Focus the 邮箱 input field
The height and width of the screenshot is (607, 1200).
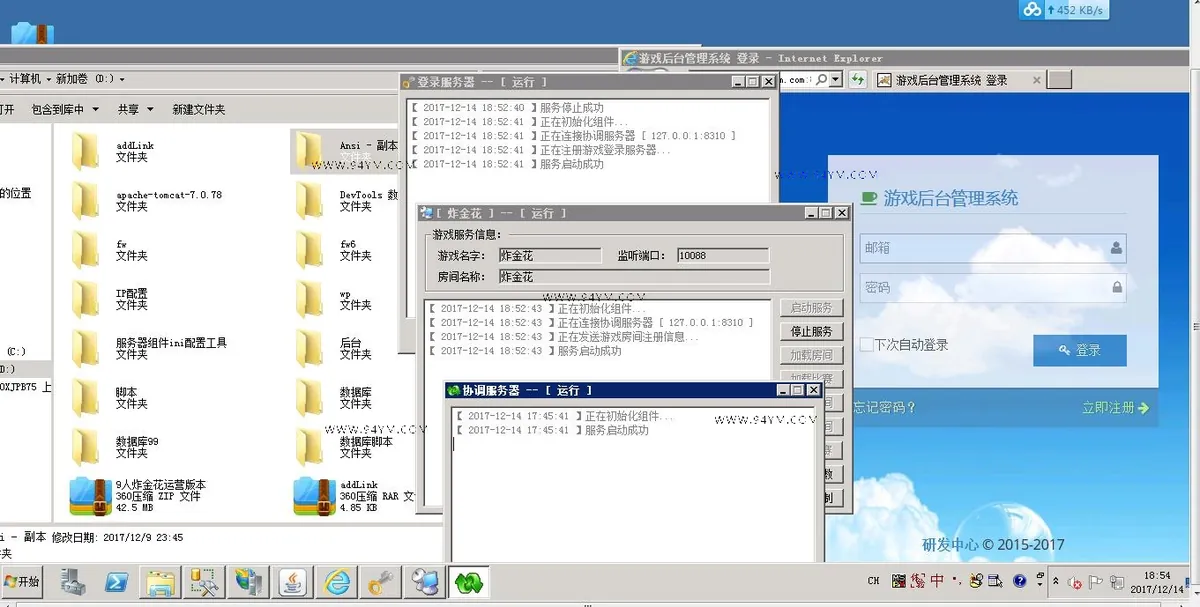click(x=993, y=247)
